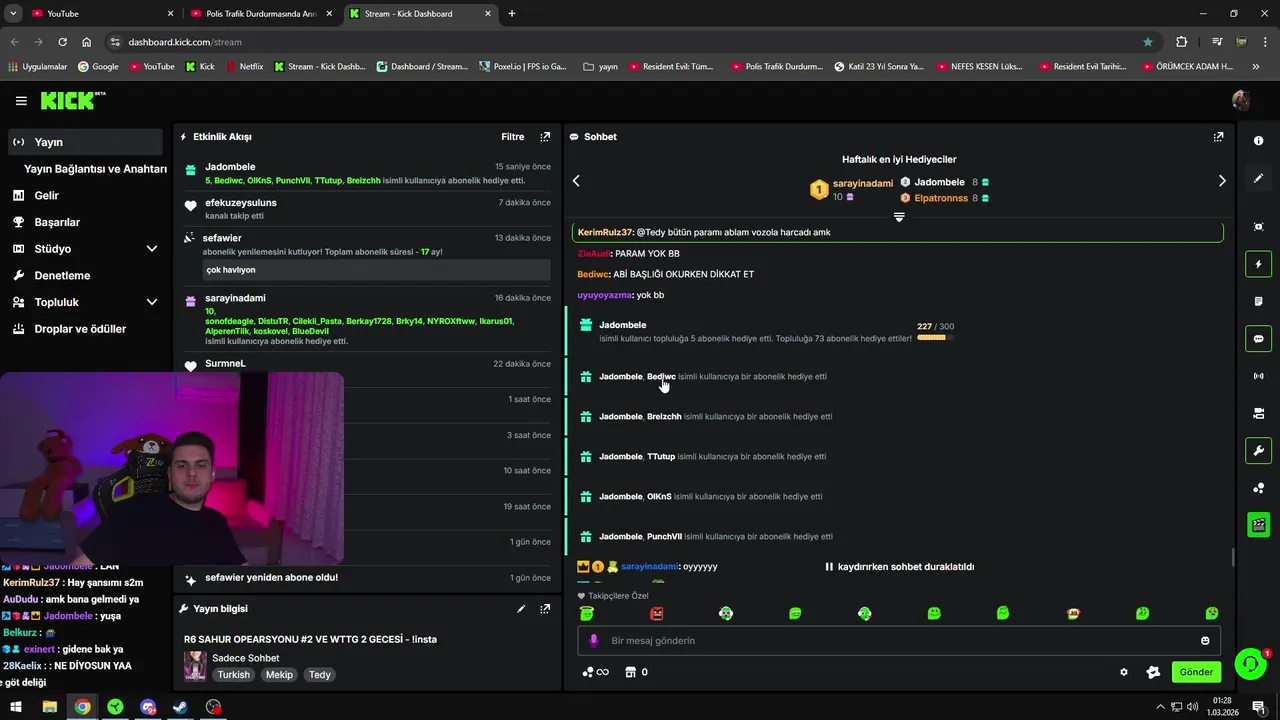Expand the Topluluk sidebar section
1280x720 pixels.
click(x=152, y=302)
